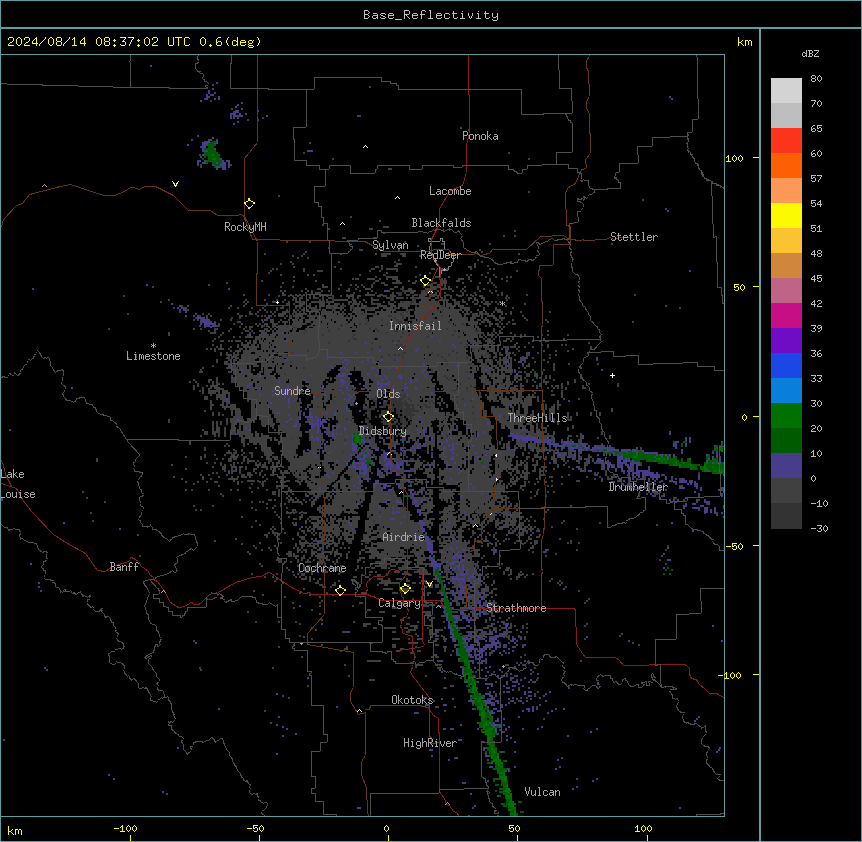862x842 pixels.
Task: Click the pink 45-42 dBZ legend swatch
Action: (x=786, y=291)
